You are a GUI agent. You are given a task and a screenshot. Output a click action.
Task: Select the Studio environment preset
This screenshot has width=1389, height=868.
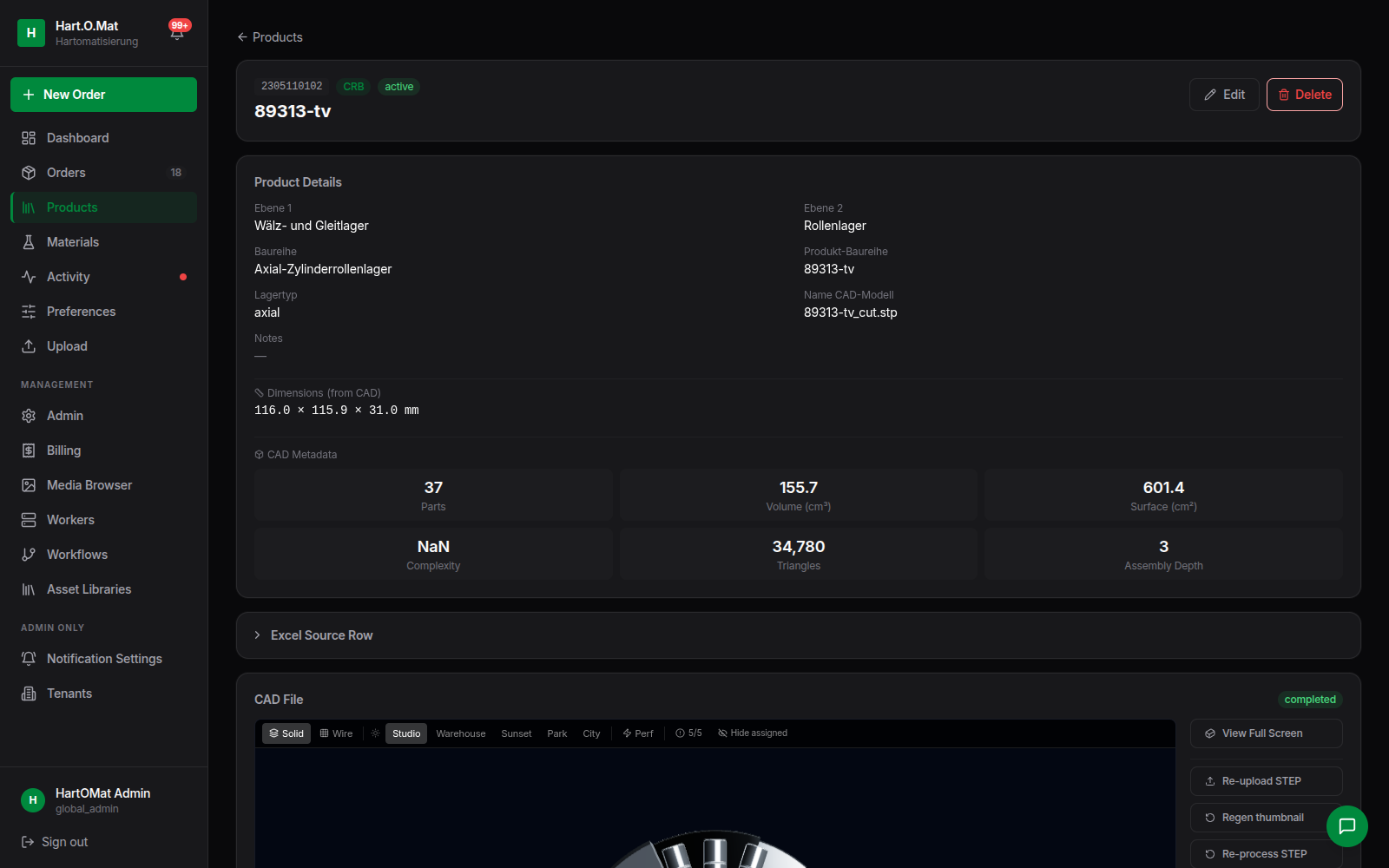406,733
